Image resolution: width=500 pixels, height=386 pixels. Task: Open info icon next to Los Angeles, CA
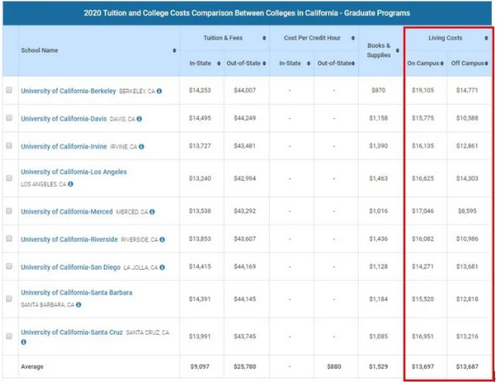[70, 184]
